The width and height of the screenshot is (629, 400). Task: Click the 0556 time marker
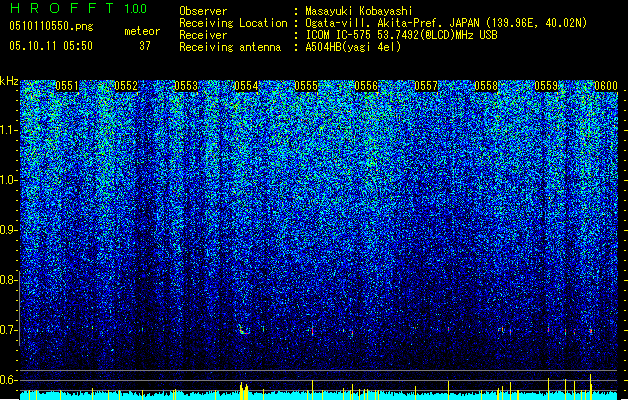(x=366, y=86)
